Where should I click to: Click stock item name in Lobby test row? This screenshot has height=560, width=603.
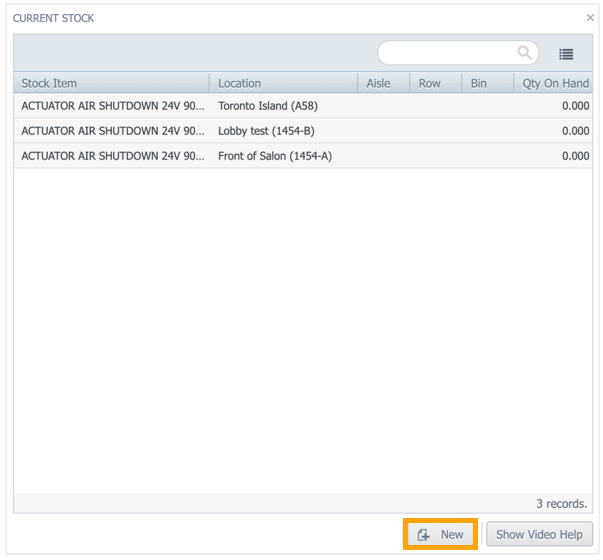(113, 131)
